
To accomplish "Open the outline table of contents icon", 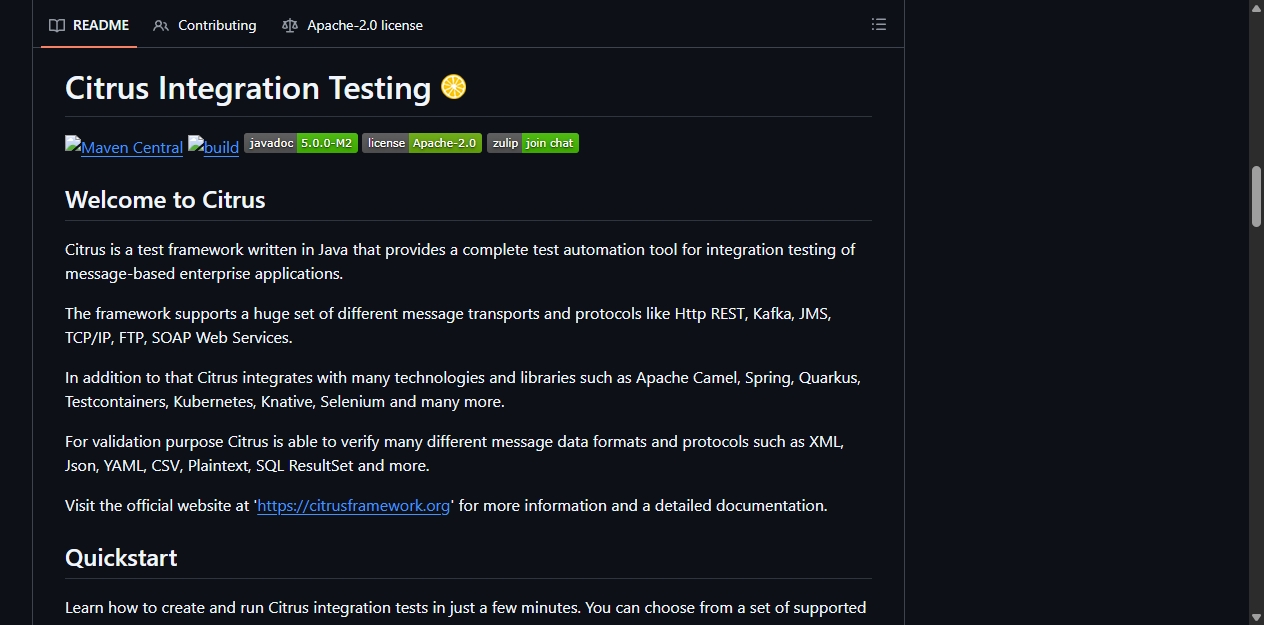I will click(878, 24).
